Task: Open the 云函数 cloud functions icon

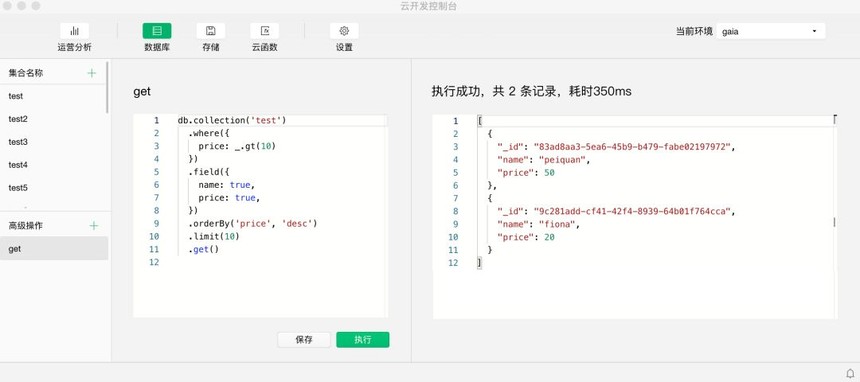Action: coord(264,31)
